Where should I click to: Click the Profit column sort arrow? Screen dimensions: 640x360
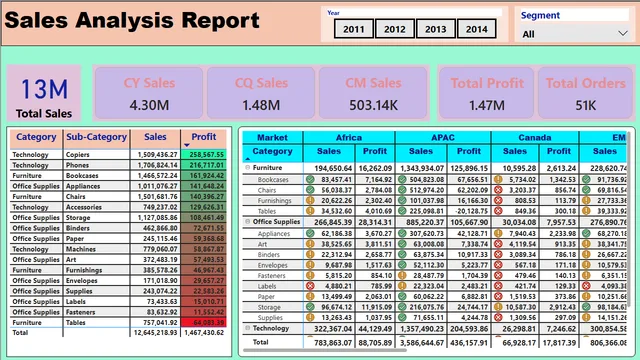pyautogui.click(x=187, y=145)
